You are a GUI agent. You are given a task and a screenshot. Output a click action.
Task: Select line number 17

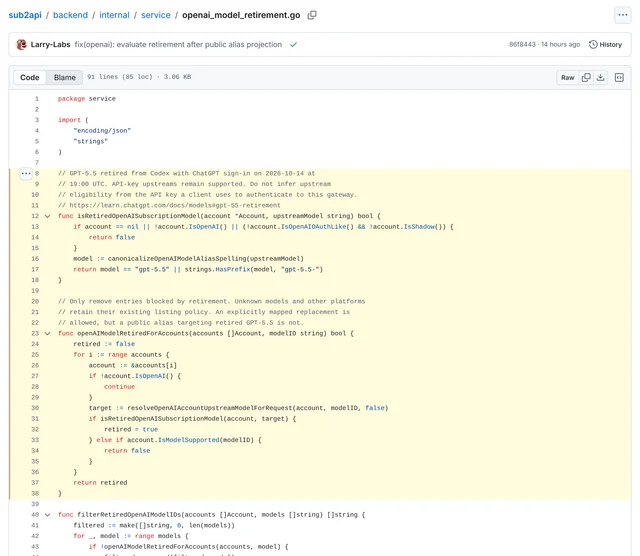tap(35, 269)
